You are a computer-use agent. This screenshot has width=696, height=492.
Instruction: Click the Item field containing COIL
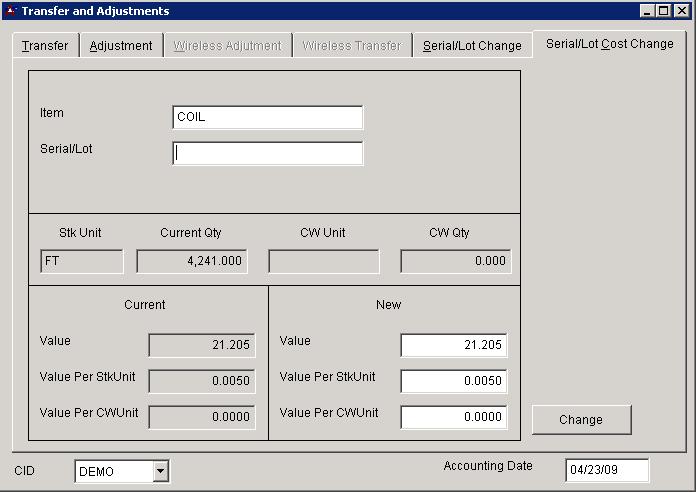click(x=267, y=117)
